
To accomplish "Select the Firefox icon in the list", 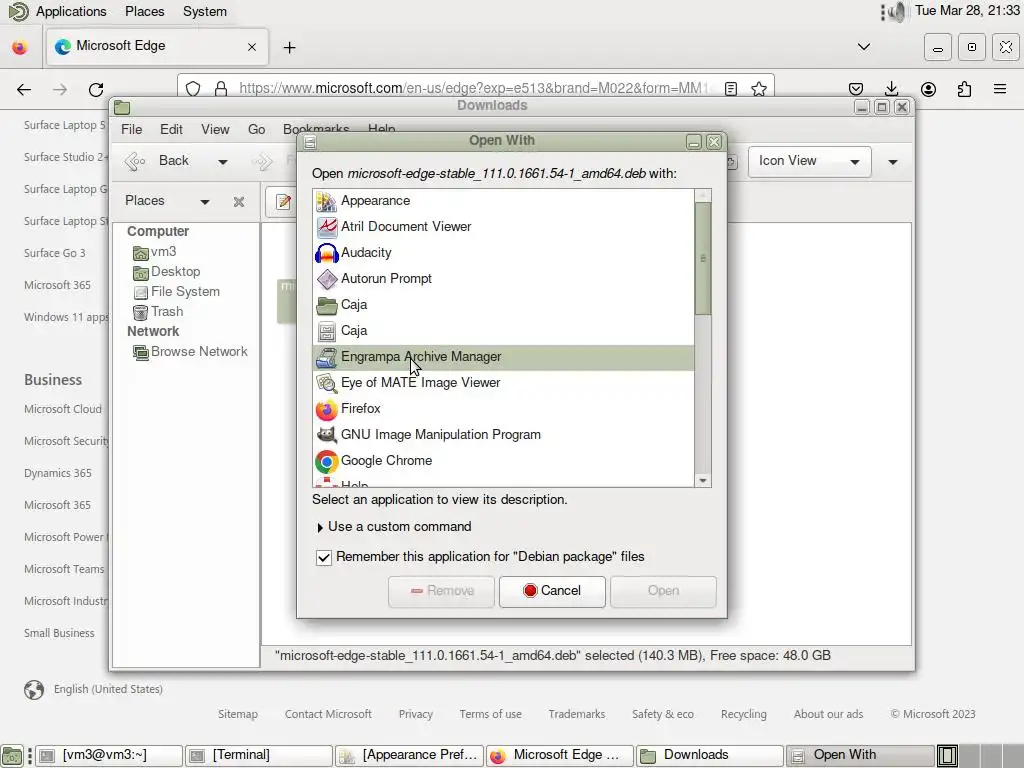I will [327, 409].
